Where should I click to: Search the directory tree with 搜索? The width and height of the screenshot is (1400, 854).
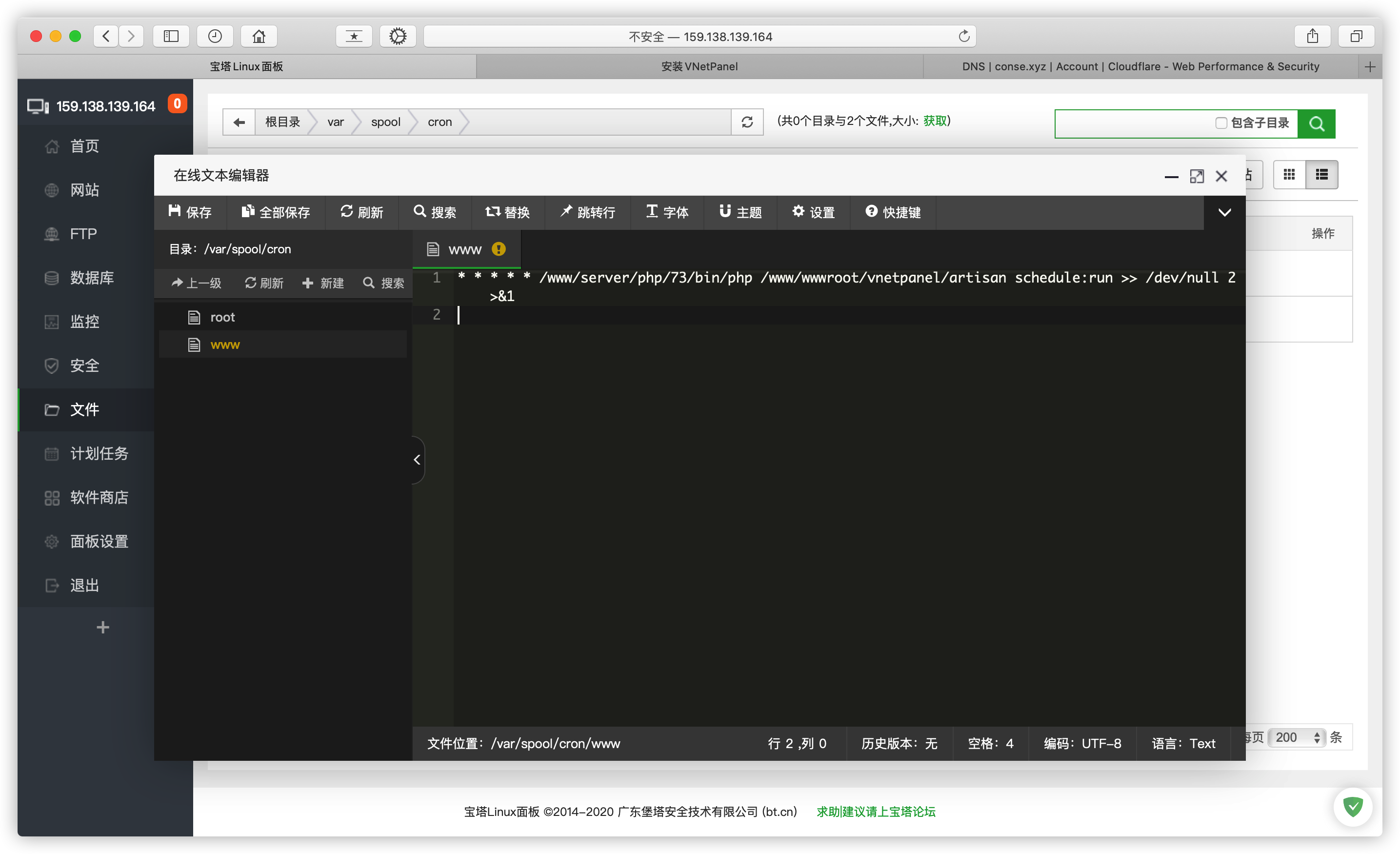pos(383,283)
